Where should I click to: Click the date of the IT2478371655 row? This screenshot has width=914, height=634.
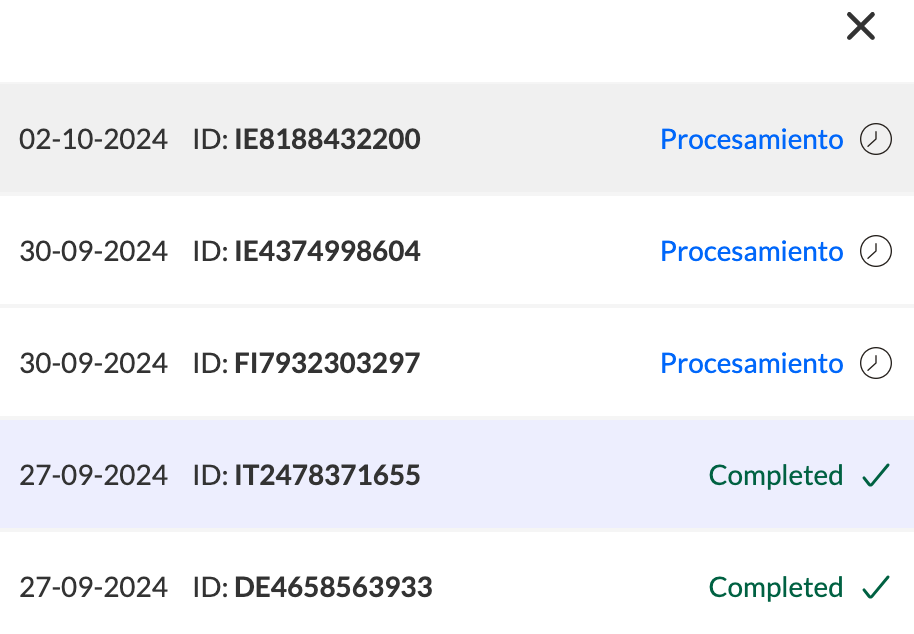click(93, 475)
